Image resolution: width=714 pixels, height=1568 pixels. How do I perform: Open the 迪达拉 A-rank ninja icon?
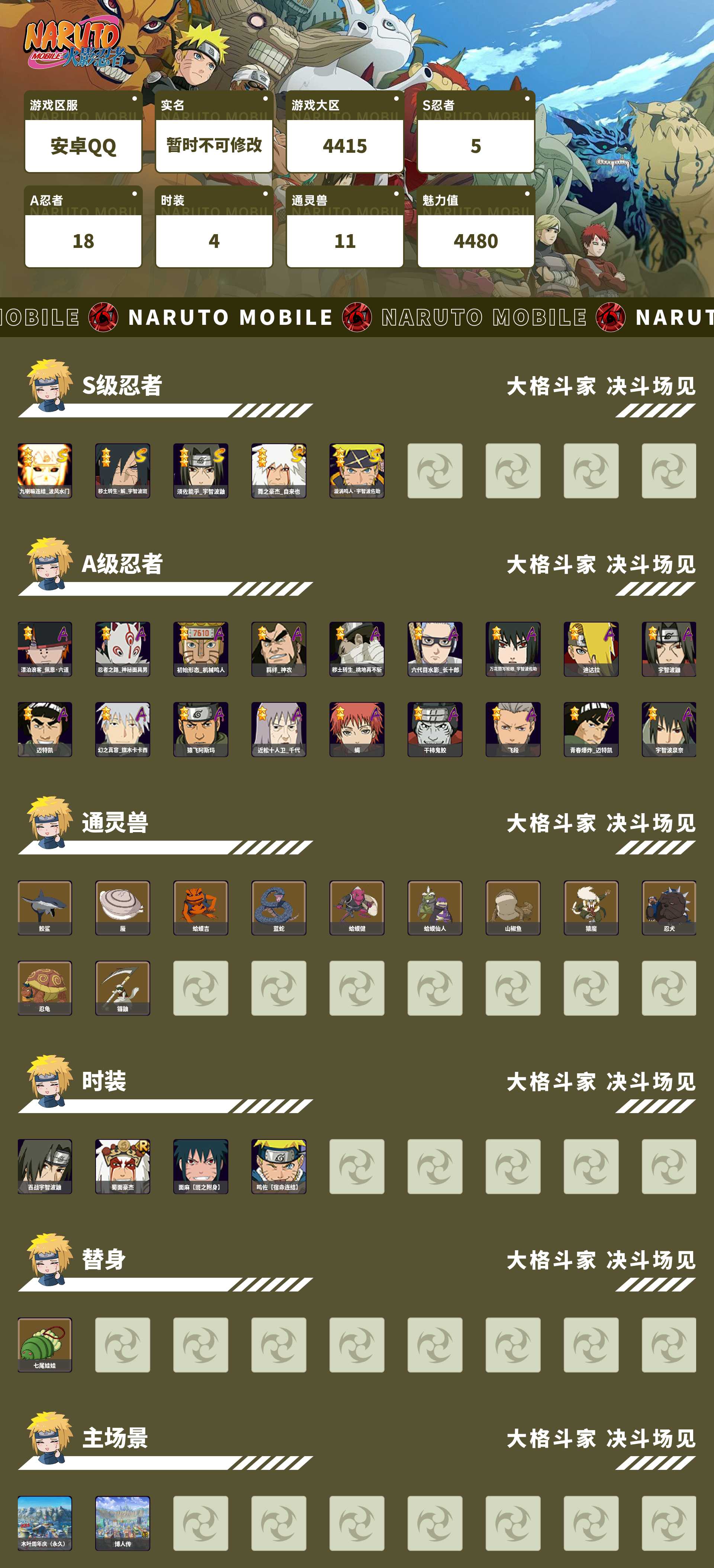coord(591,649)
